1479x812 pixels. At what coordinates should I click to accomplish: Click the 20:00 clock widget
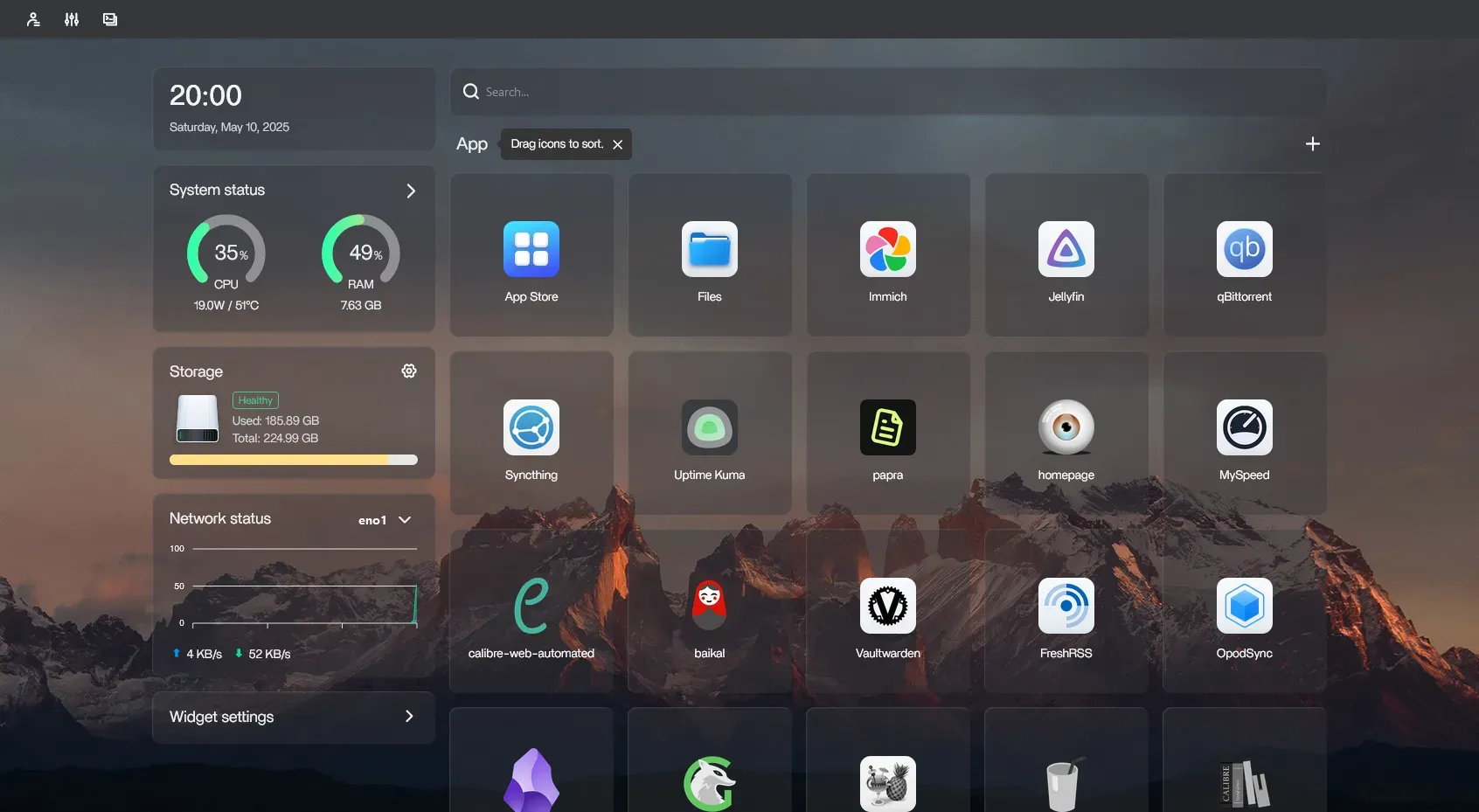(x=205, y=95)
